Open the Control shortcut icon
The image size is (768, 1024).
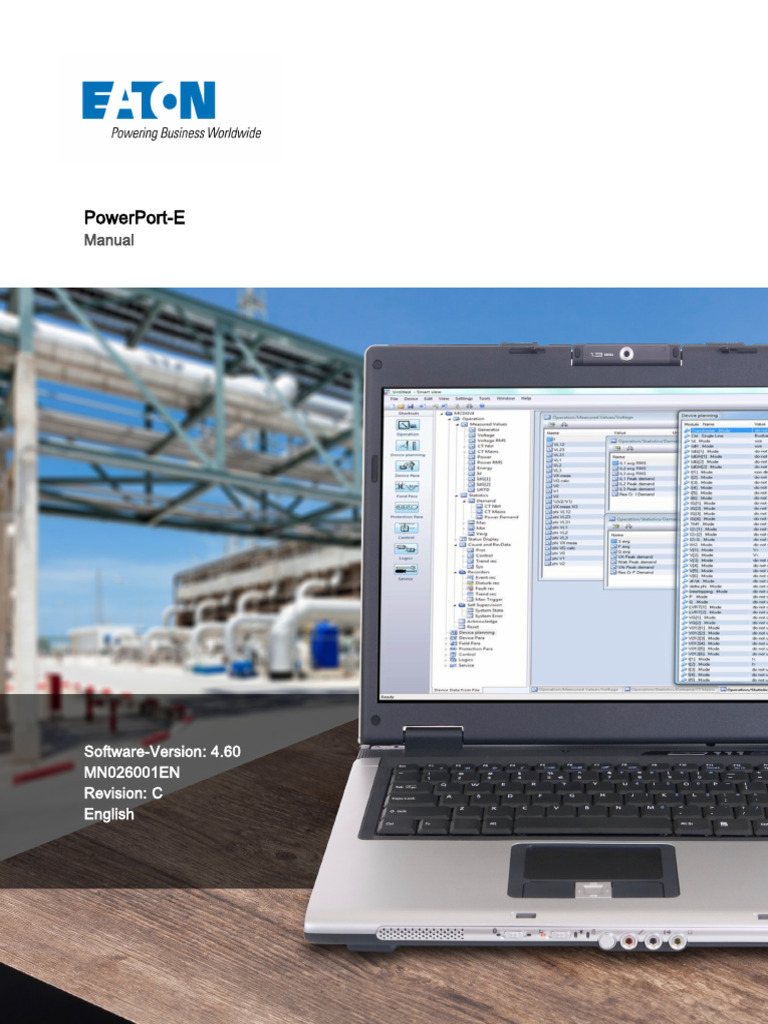point(407,528)
